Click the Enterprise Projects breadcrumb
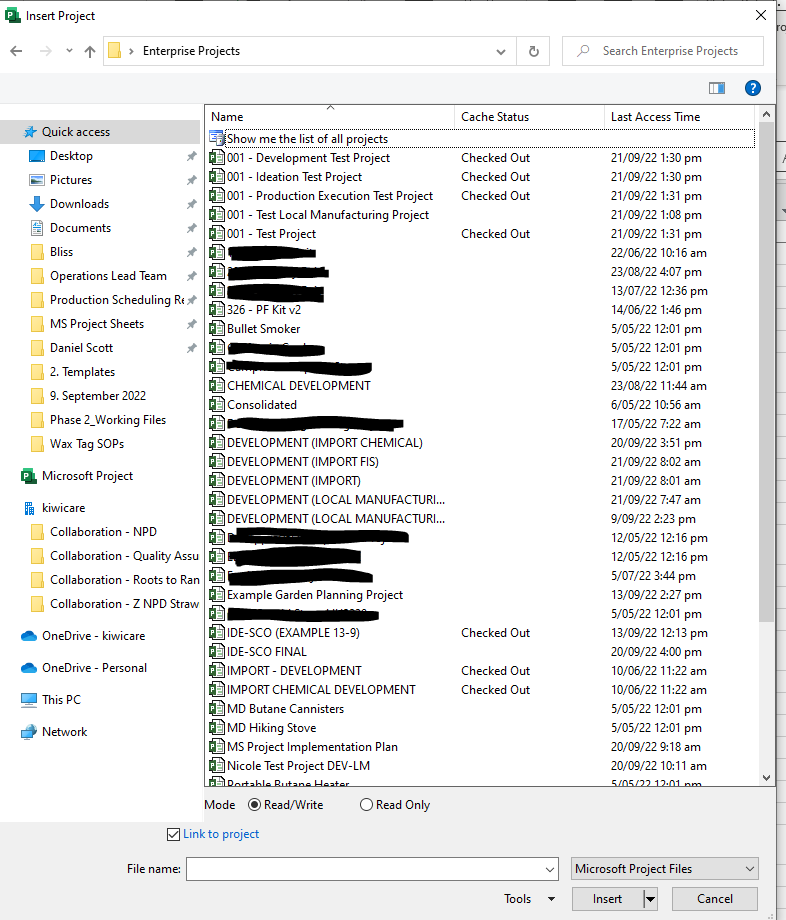The image size is (786, 920). point(191,51)
